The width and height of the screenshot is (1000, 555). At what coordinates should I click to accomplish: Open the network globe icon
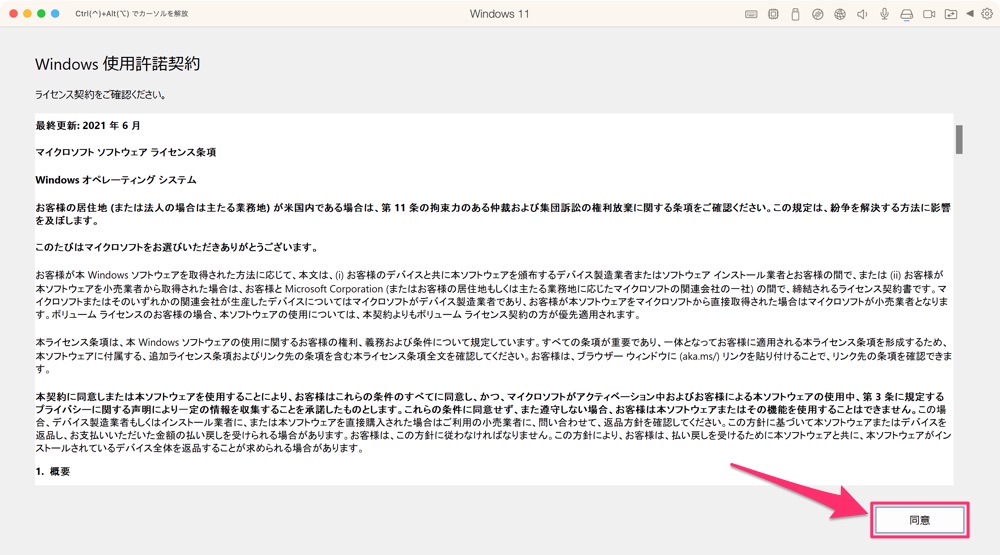pos(840,14)
